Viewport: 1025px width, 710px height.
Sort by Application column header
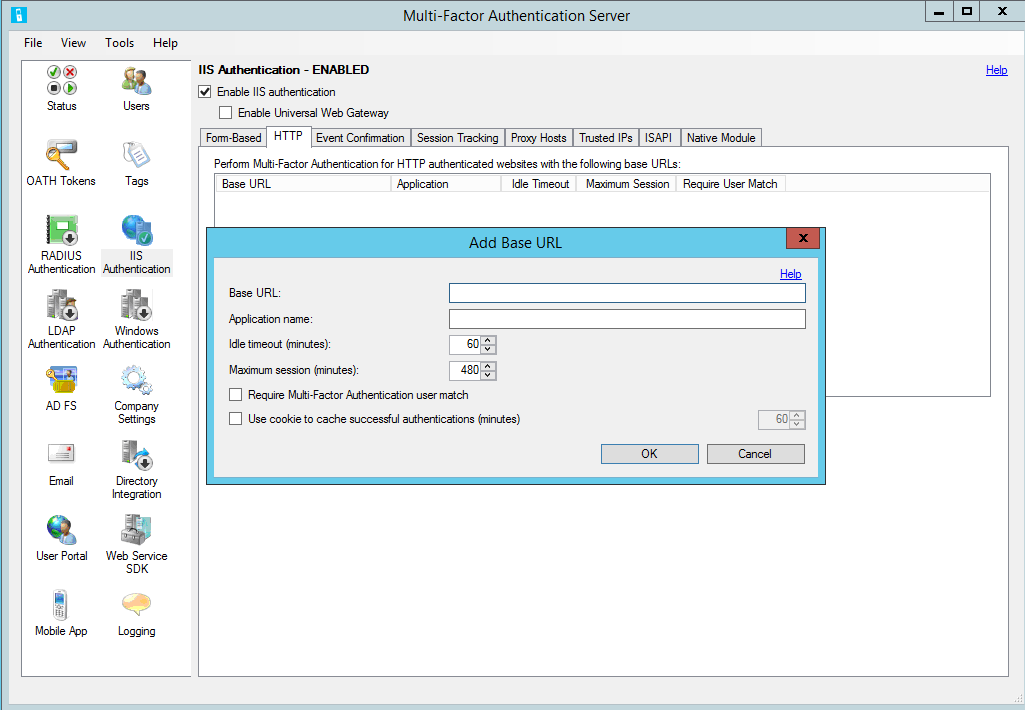pyautogui.click(x=446, y=184)
